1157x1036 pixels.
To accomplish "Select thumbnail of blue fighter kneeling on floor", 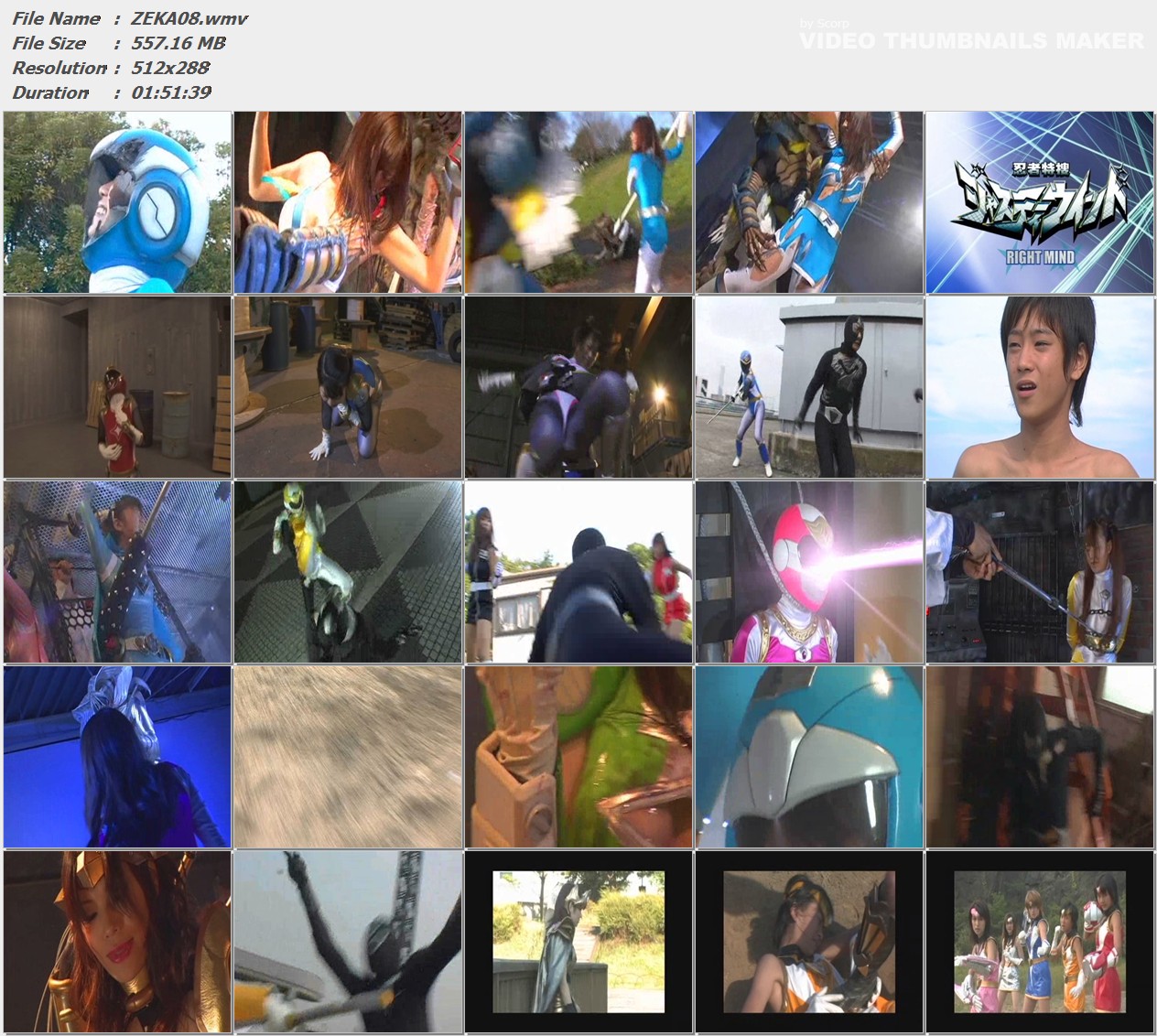I will [x=348, y=387].
